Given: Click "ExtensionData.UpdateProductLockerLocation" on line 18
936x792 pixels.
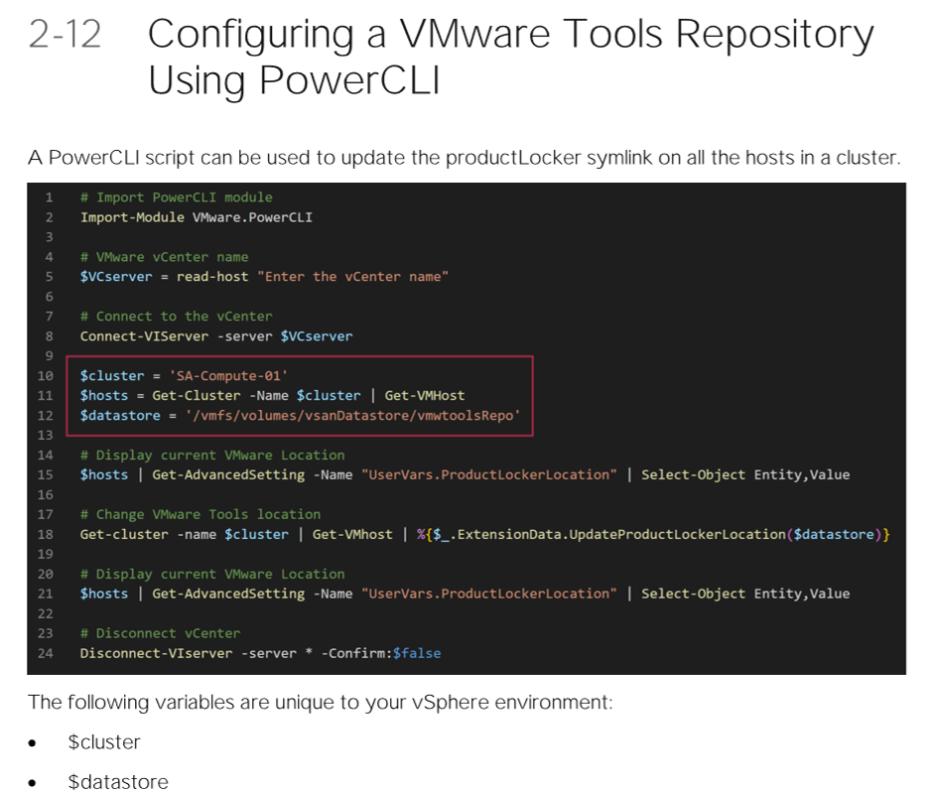Looking at the screenshot, I should pyautogui.click(x=621, y=534).
